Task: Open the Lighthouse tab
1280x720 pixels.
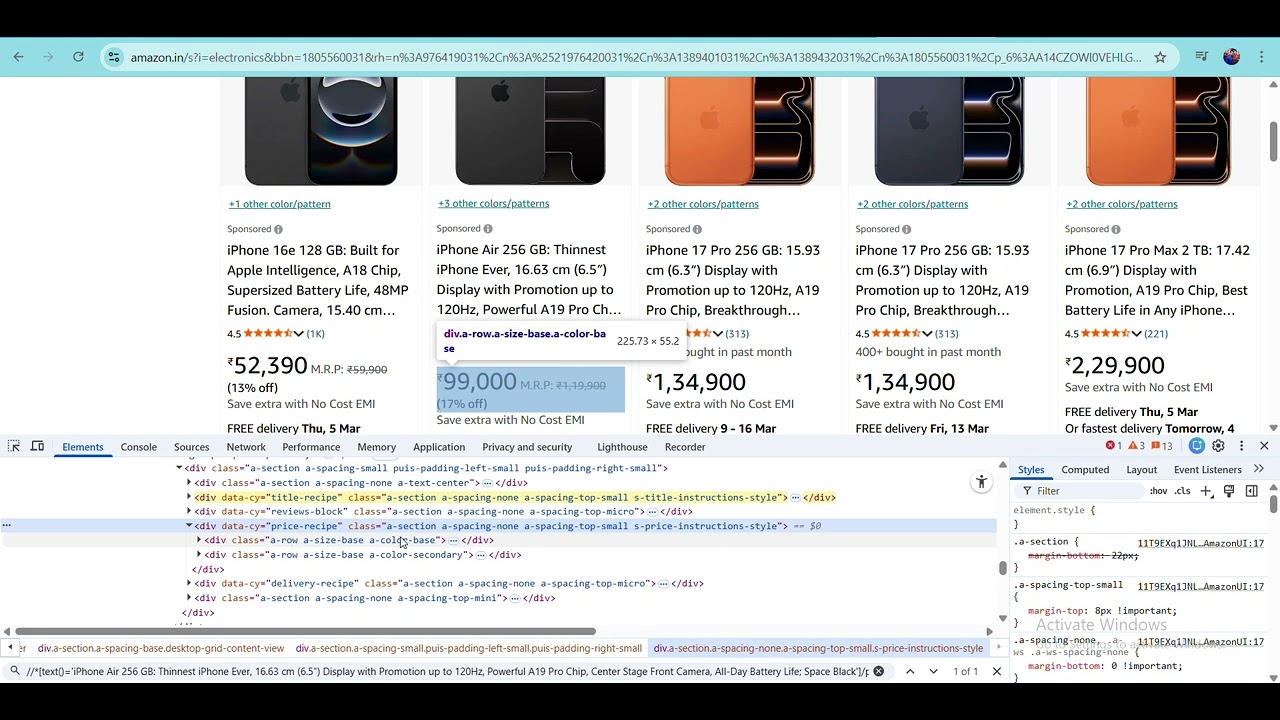Action: click(x=622, y=447)
